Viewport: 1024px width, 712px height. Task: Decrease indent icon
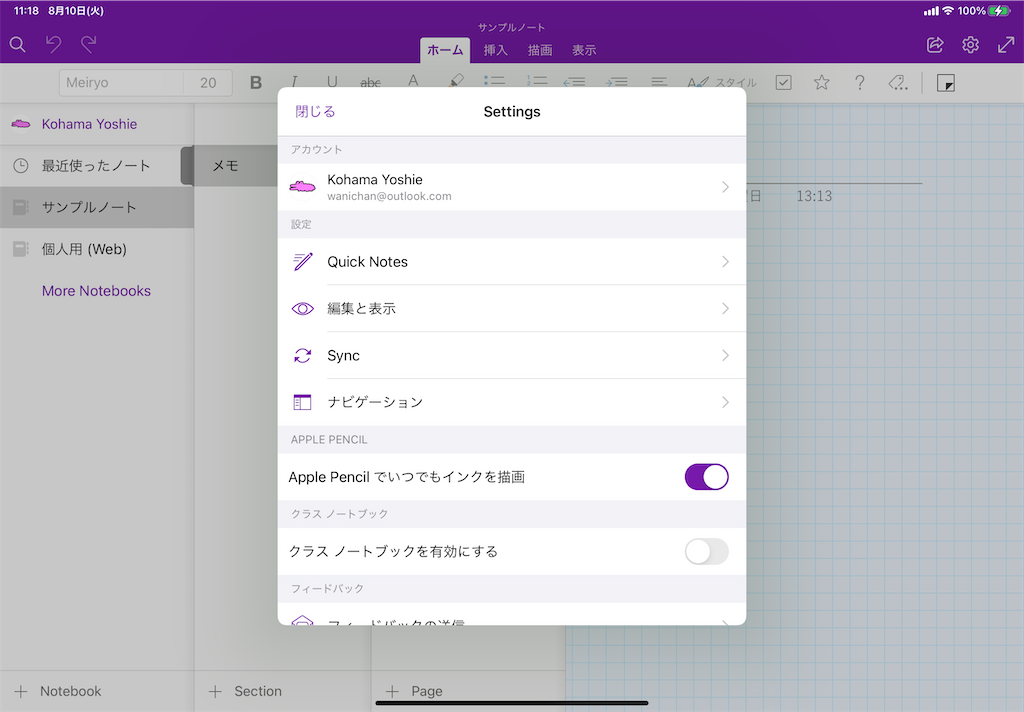point(574,82)
